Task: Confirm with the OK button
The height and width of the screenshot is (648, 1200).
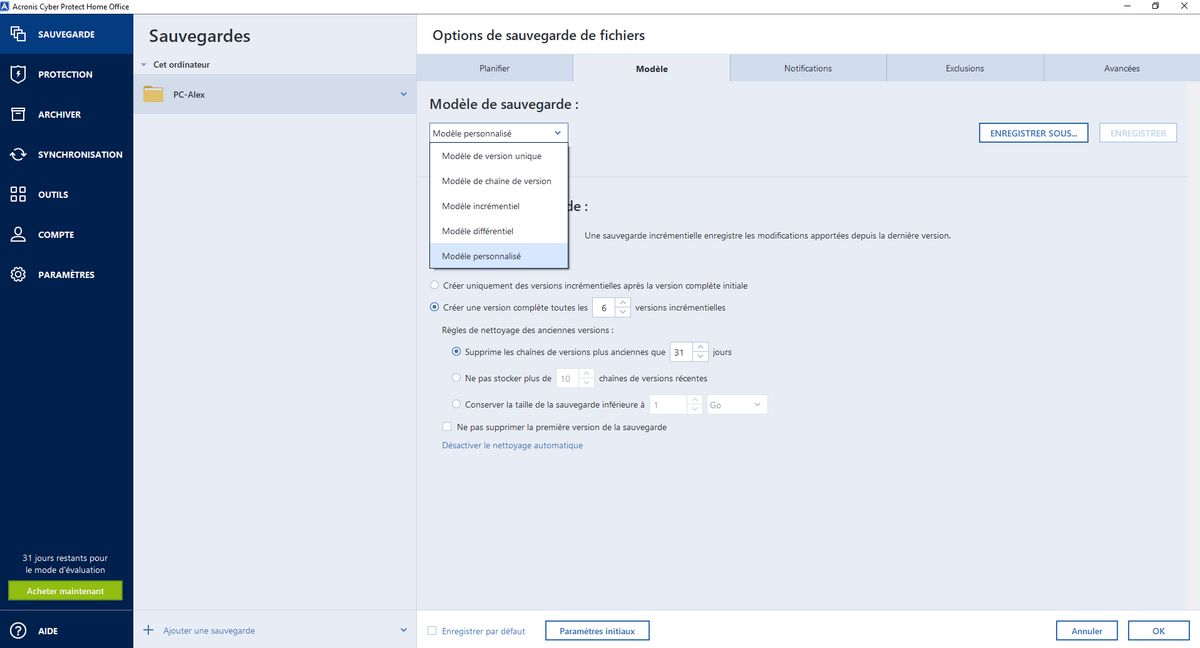Action: 1158,631
